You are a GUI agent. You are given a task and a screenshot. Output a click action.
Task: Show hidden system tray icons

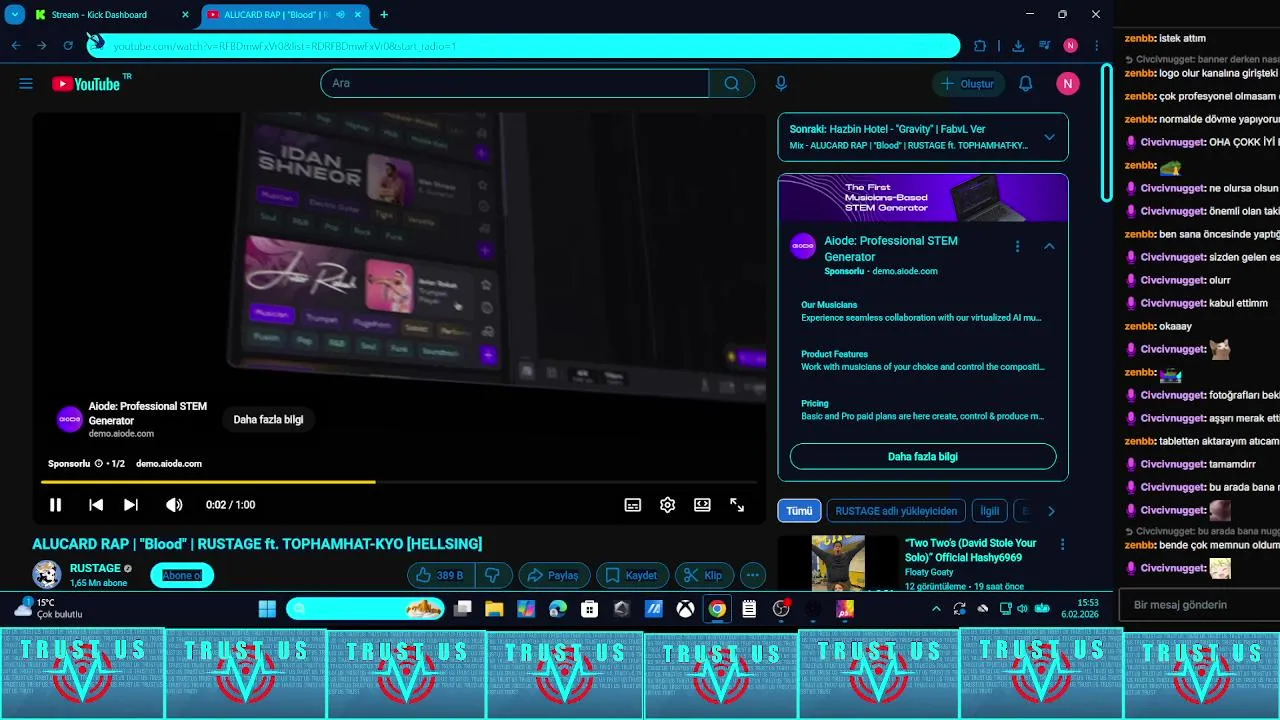pos(936,609)
